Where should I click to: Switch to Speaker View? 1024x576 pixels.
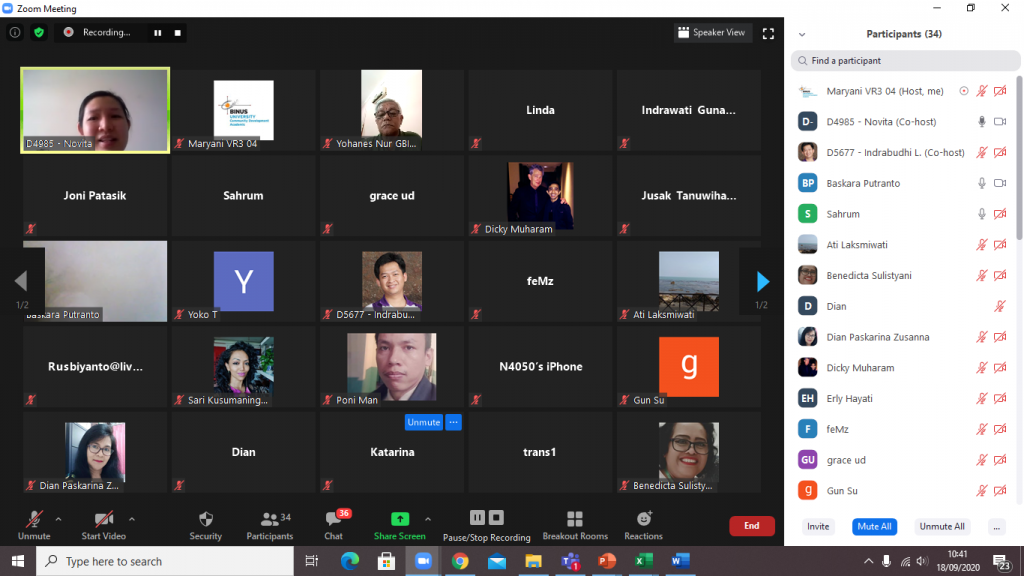[712, 33]
